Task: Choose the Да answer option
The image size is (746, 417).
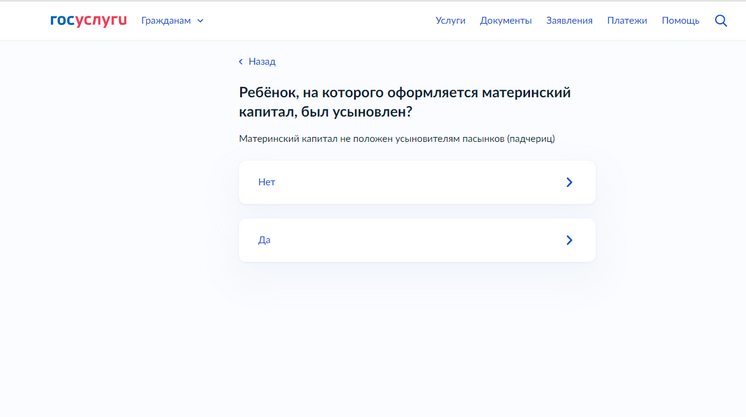Action: (417, 240)
